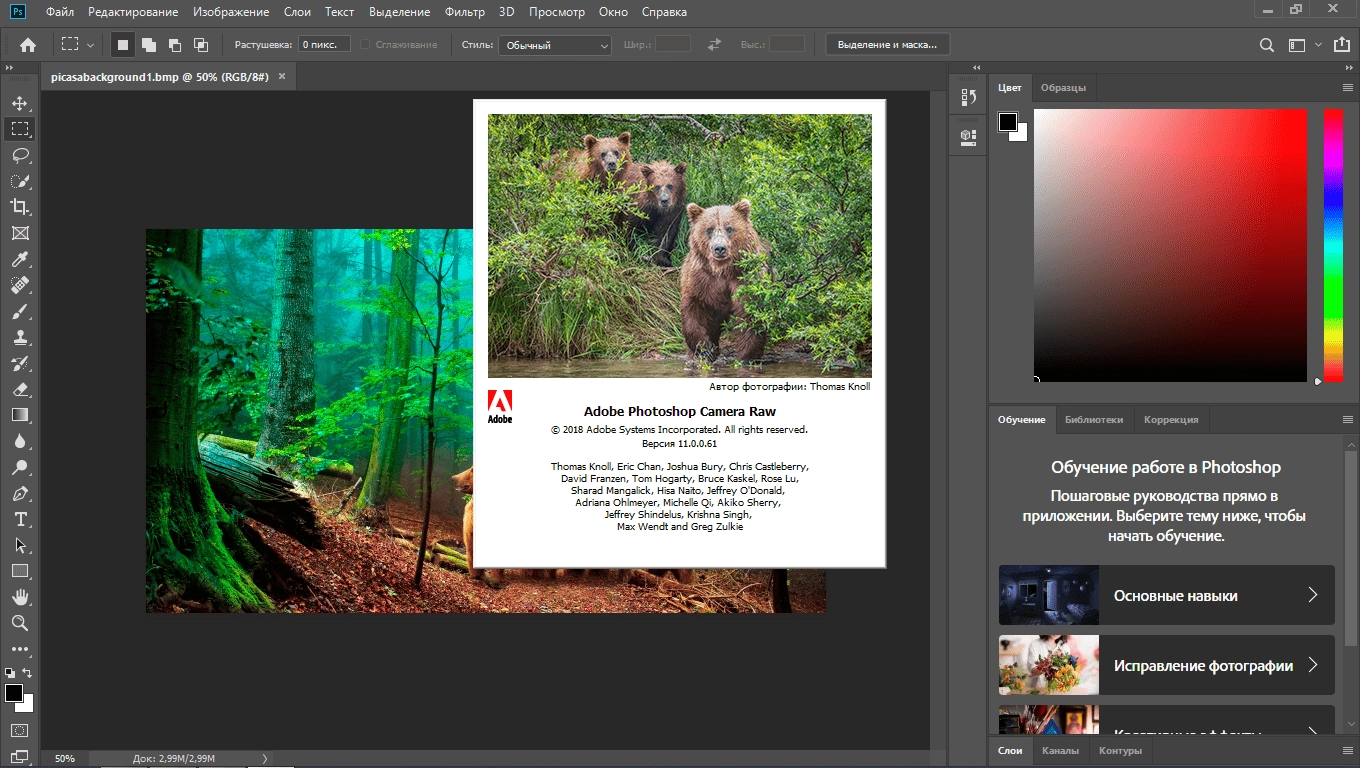Click the Home icon in options bar
The height and width of the screenshot is (768, 1360).
(28, 45)
